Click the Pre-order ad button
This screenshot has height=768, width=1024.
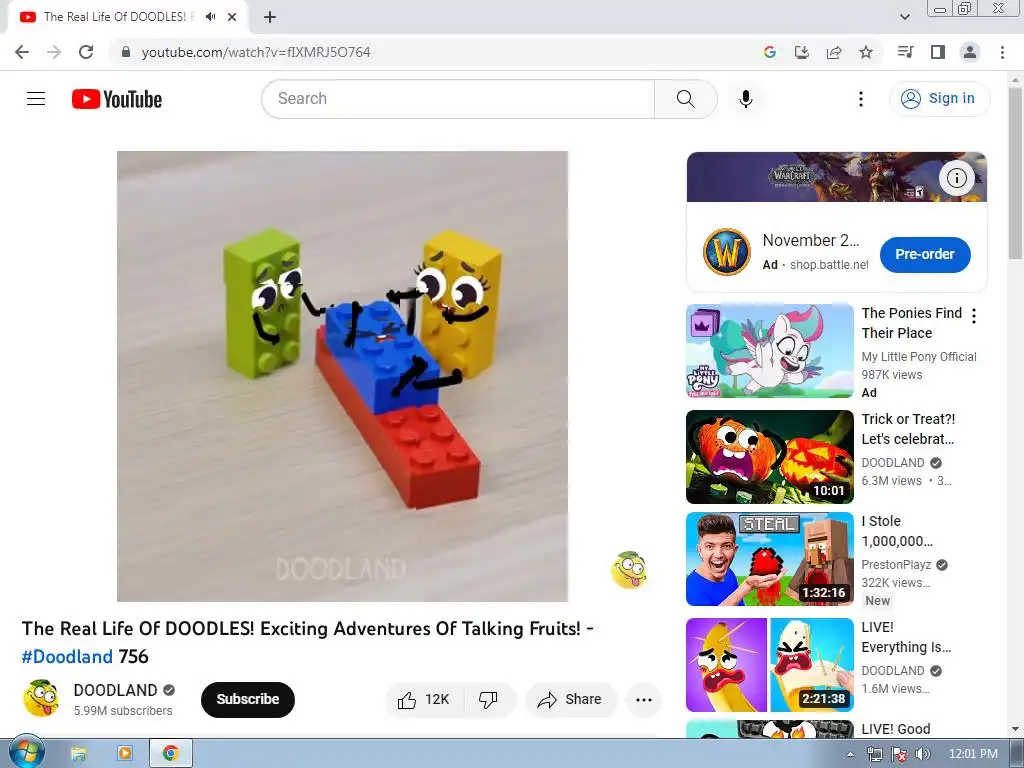[925, 255]
